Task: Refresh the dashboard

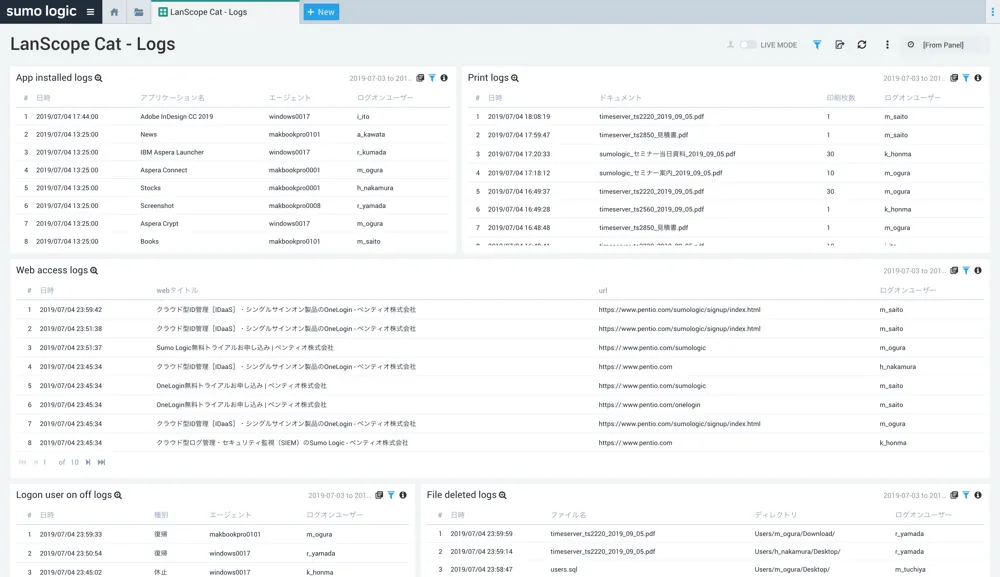Action: pos(862,45)
